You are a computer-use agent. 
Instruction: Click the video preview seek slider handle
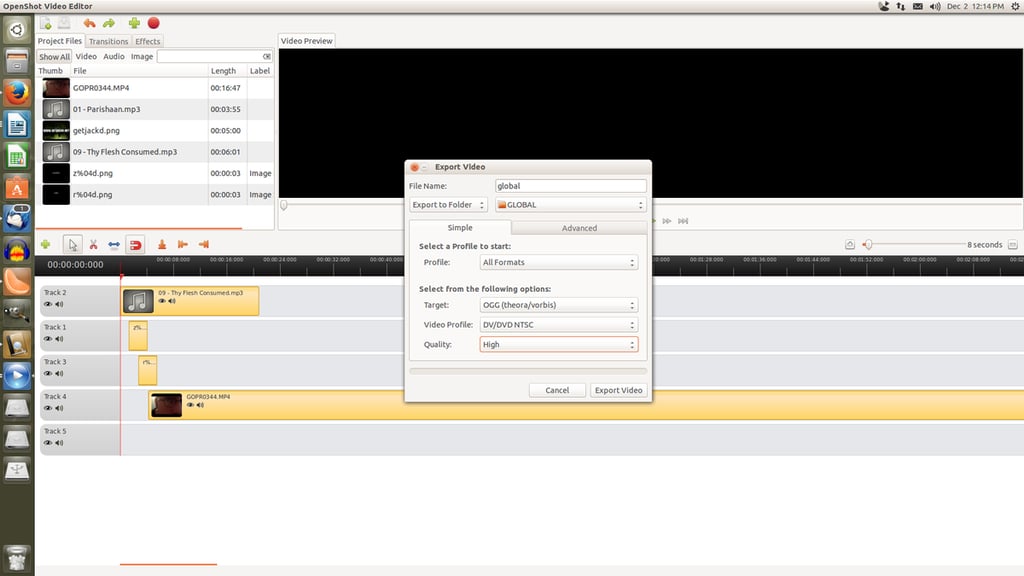[284, 205]
